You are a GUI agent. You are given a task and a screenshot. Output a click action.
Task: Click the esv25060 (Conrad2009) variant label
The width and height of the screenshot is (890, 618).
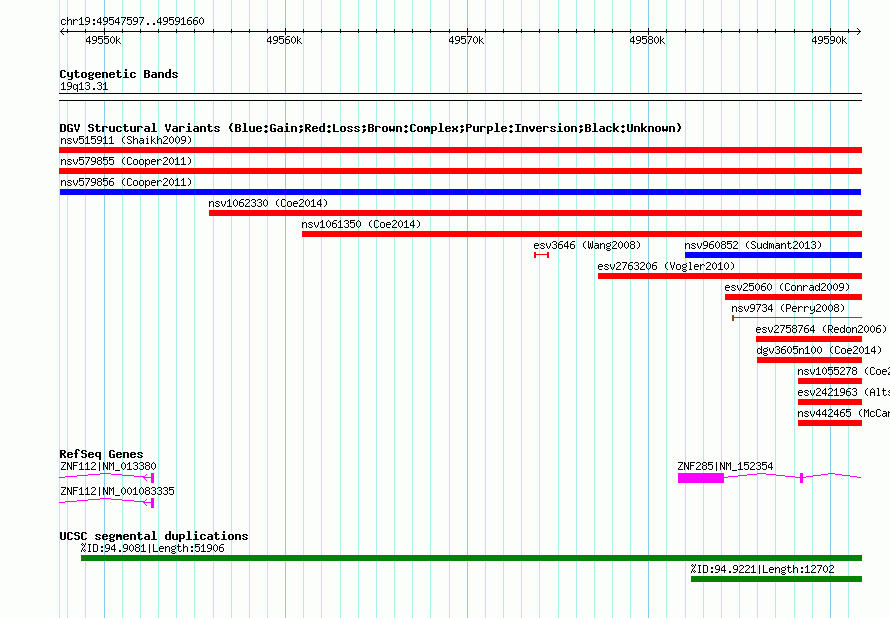coord(787,287)
